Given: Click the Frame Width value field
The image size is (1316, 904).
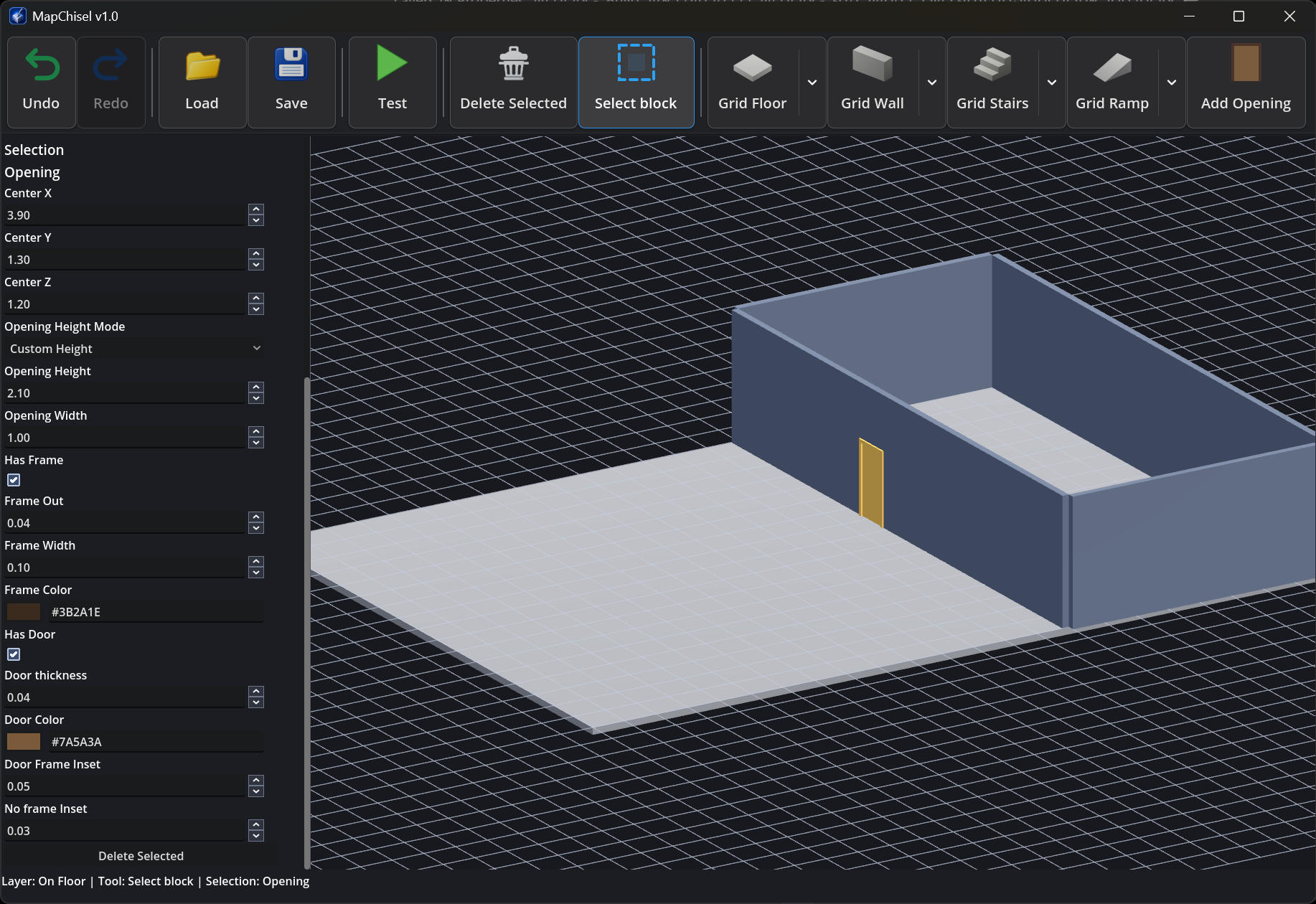Looking at the screenshot, I should pos(125,568).
